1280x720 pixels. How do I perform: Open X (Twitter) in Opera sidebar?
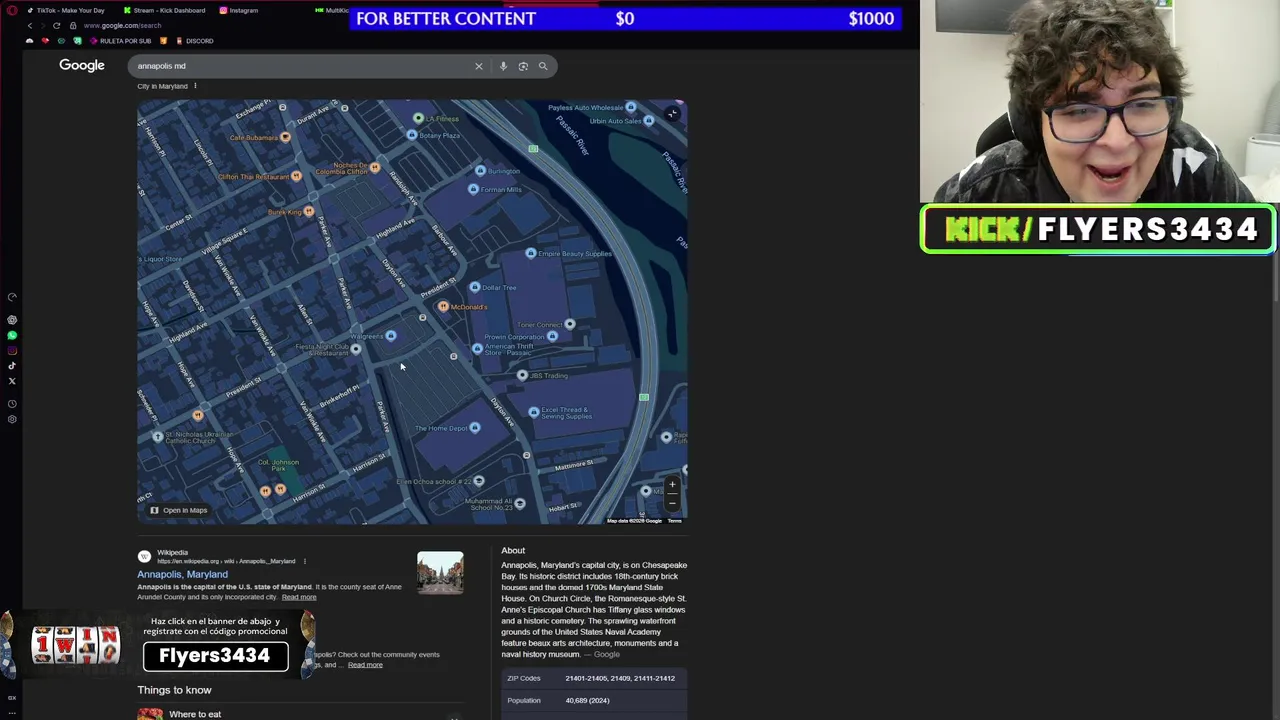(12, 381)
